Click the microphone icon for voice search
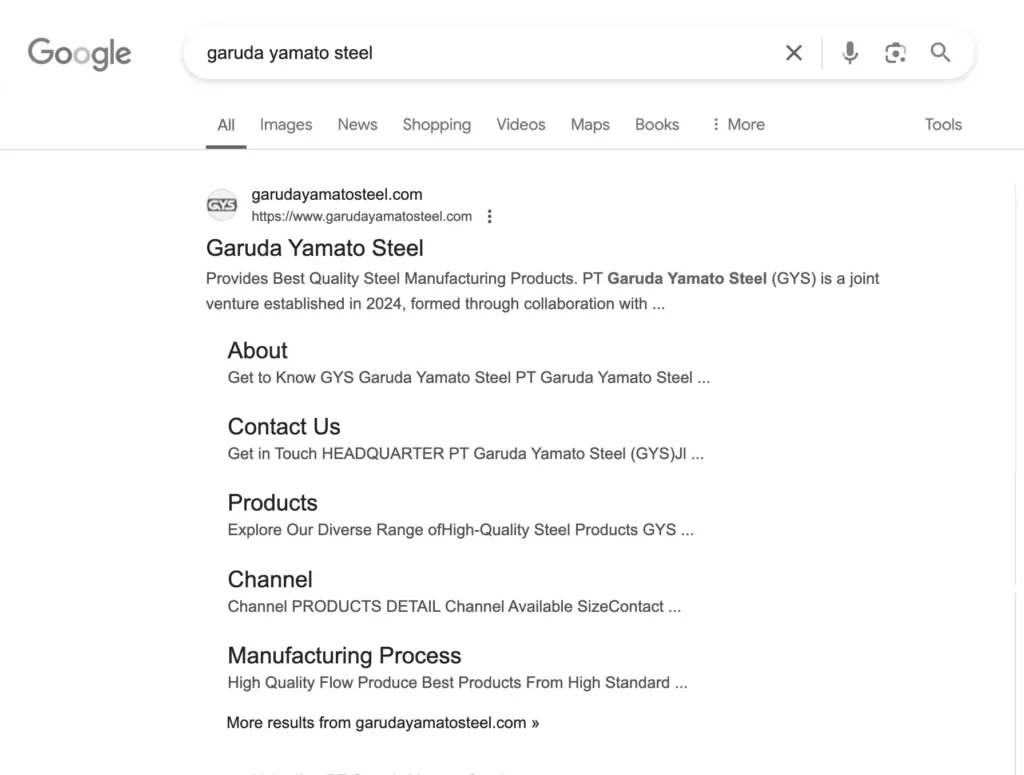Viewport: 1024px width, 775px height. [x=849, y=52]
